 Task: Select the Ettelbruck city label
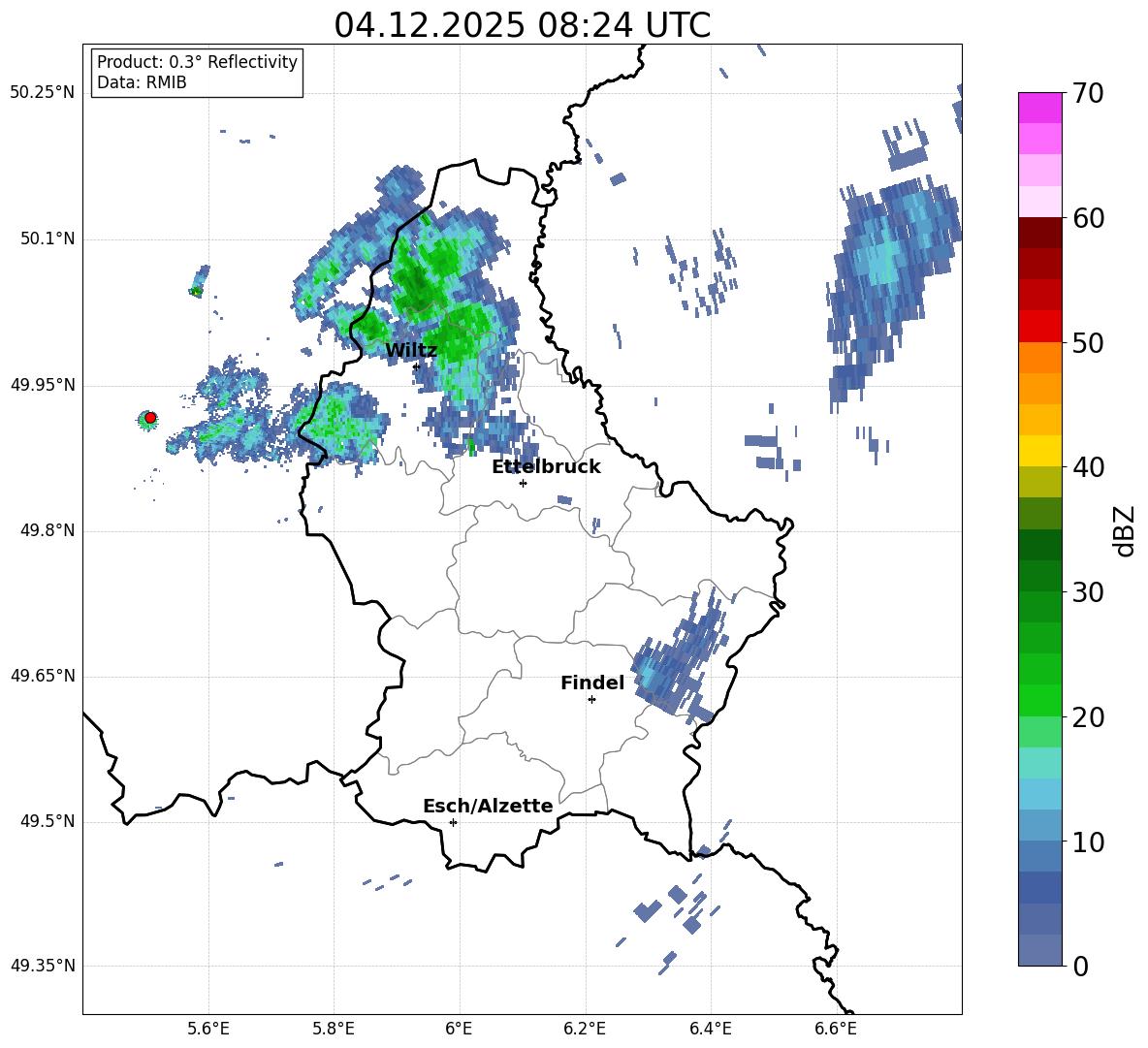[546, 467]
